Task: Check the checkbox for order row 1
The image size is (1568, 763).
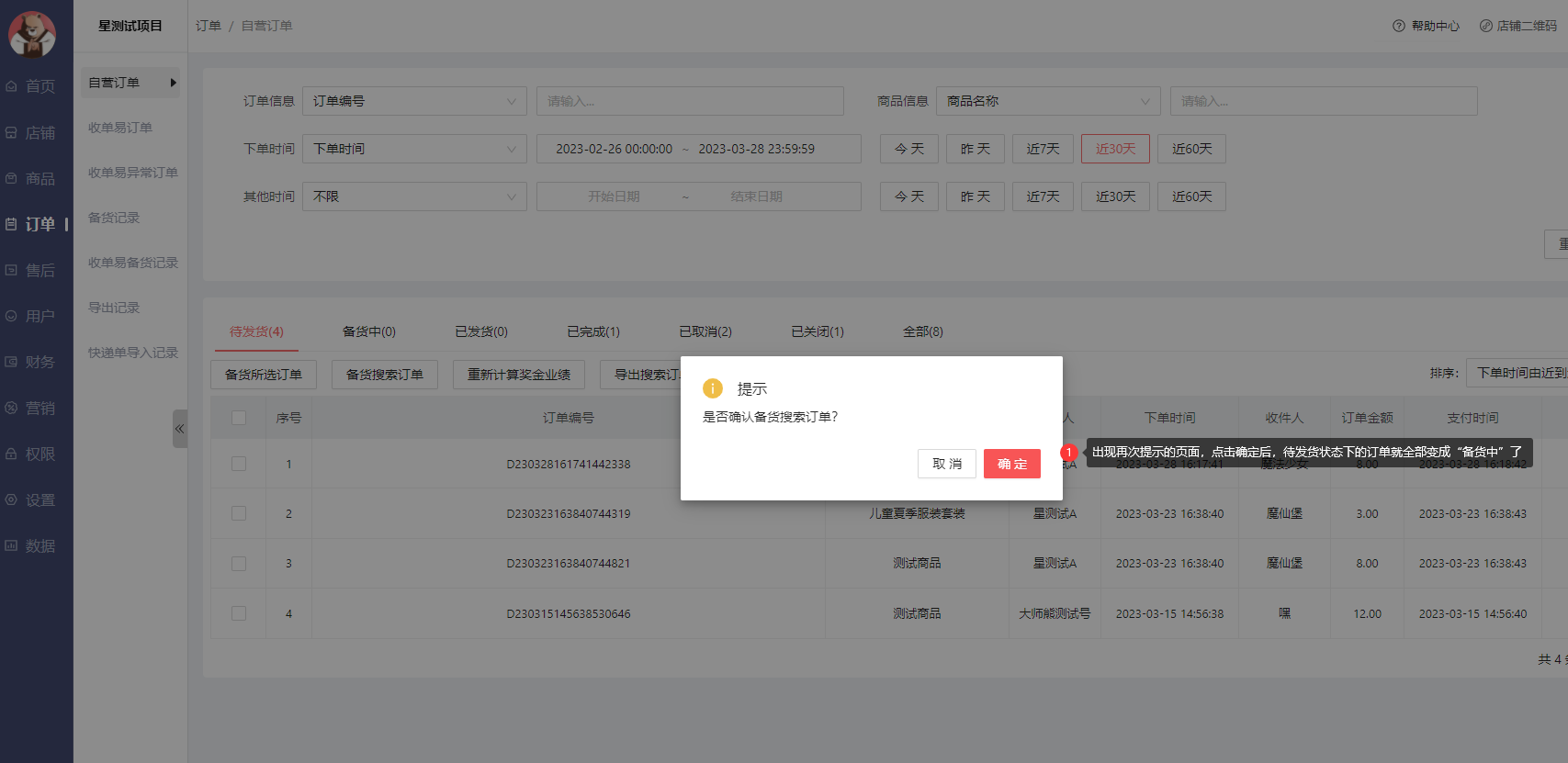Action: (239, 465)
